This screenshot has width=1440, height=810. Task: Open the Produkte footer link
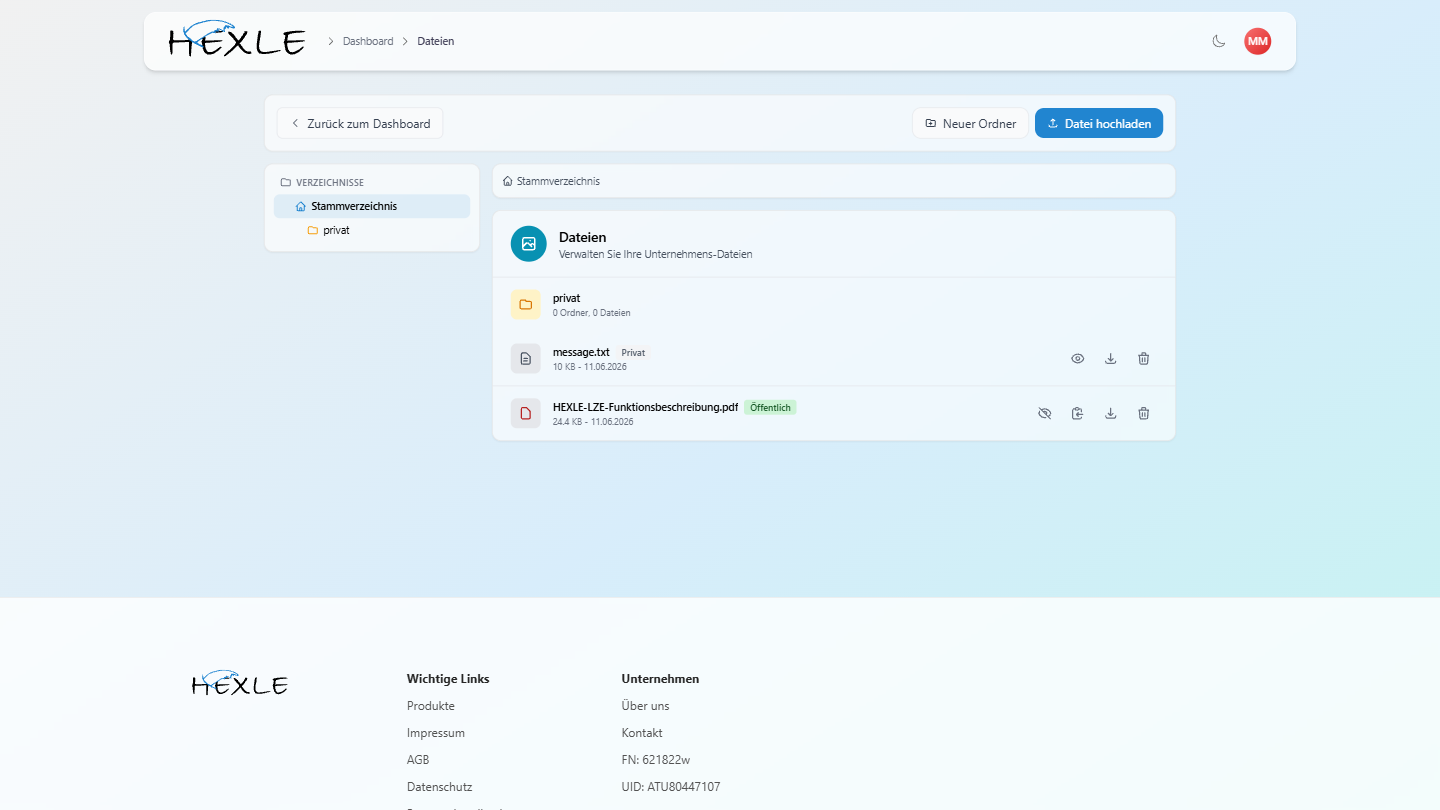tap(431, 706)
